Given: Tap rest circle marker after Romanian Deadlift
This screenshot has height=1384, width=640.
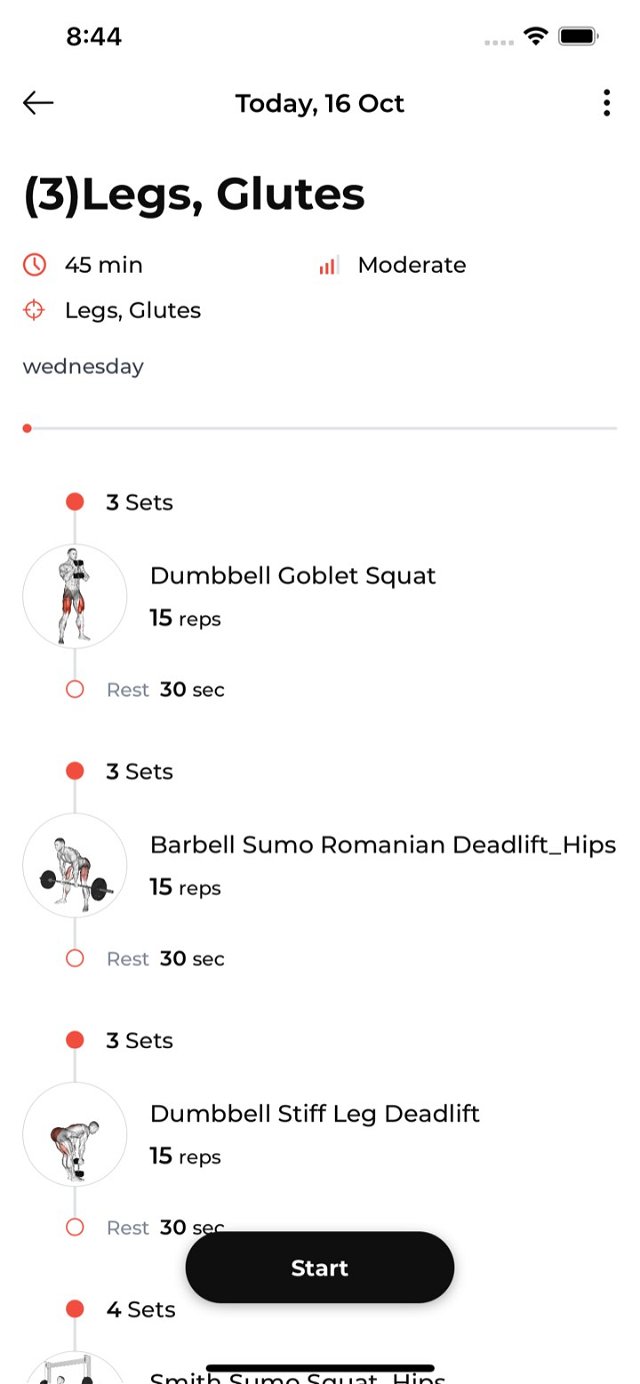Looking at the screenshot, I should (75, 958).
